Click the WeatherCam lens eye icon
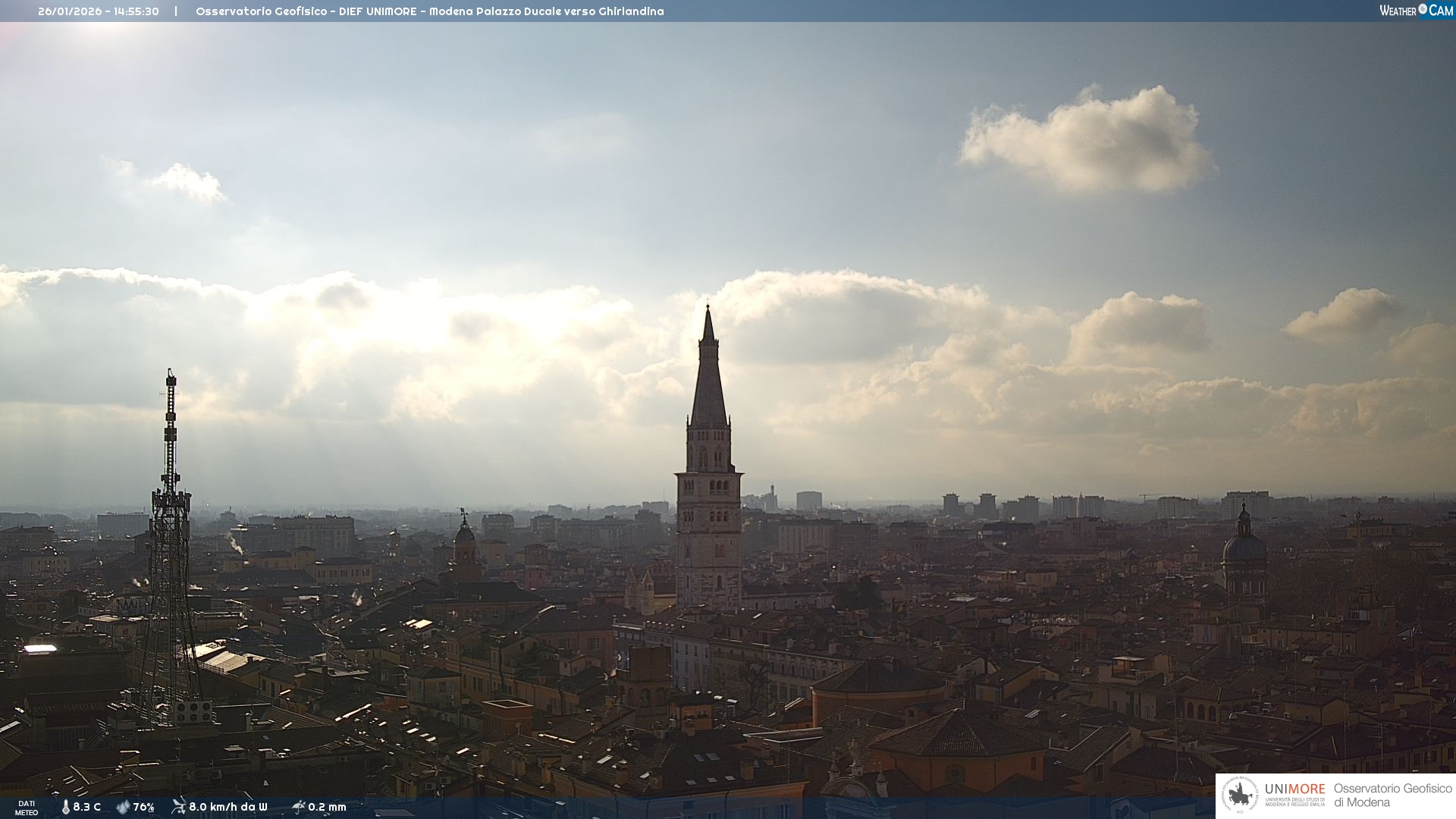 (x=1423, y=9)
